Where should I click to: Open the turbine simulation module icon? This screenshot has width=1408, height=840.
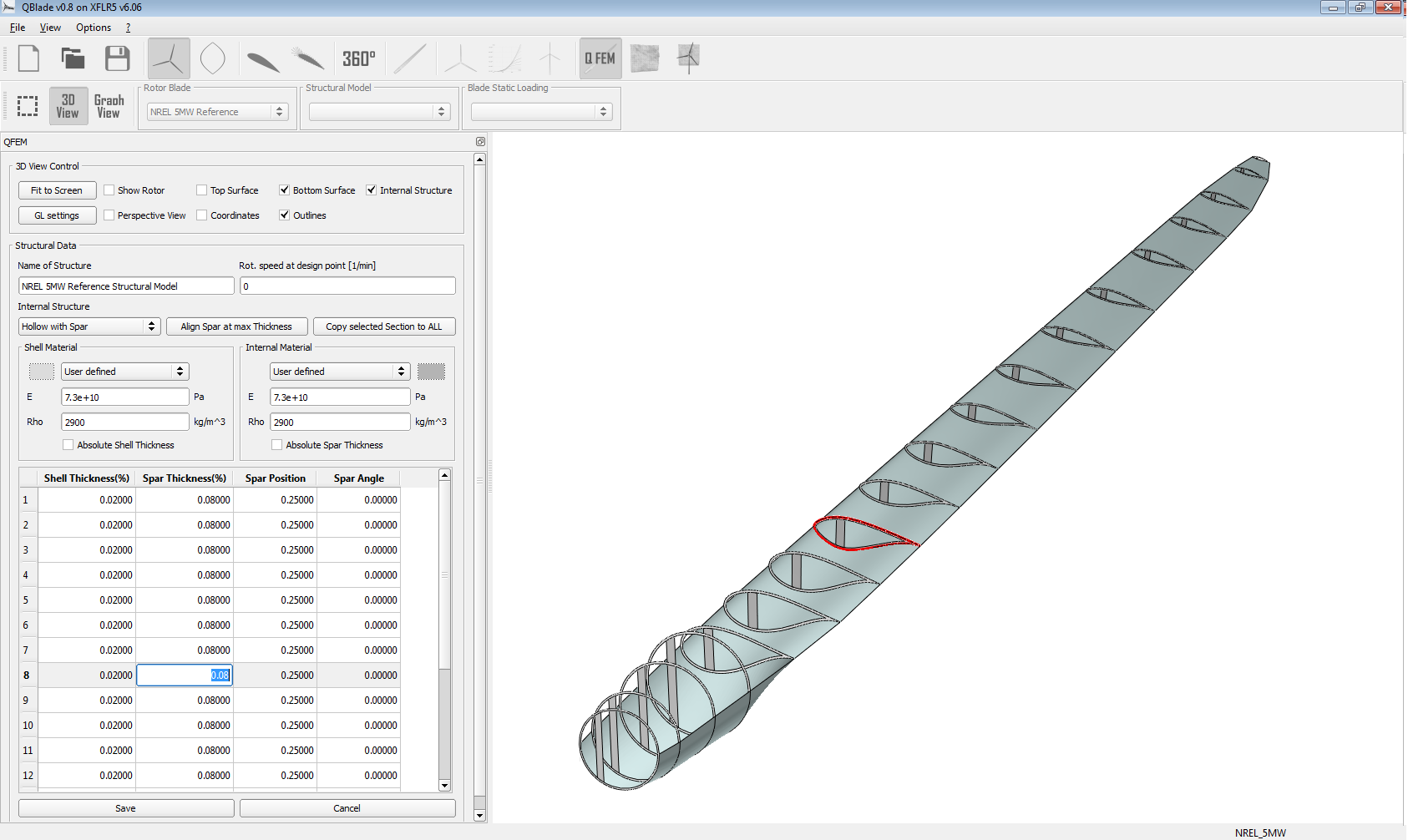(x=687, y=58)
